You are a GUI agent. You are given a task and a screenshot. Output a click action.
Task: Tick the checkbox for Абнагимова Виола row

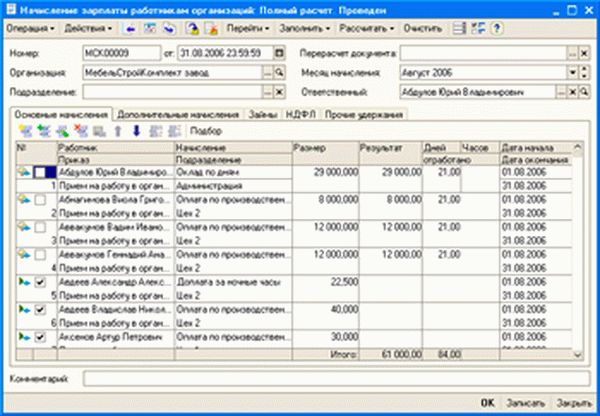pyautogui.click(x=39, y=201)
